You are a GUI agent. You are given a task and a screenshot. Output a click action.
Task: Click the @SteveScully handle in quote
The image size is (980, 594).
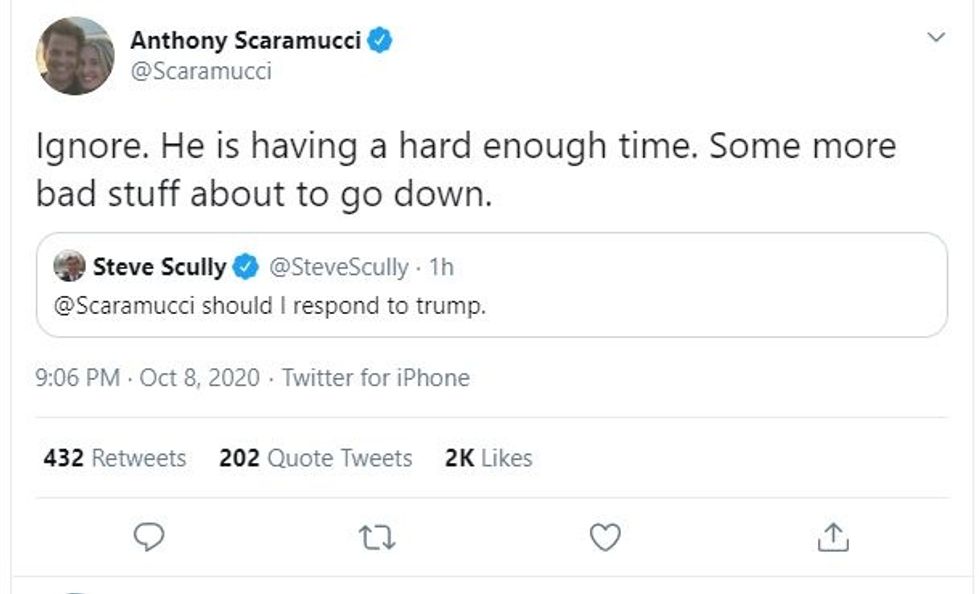click(x=339, y=267)
